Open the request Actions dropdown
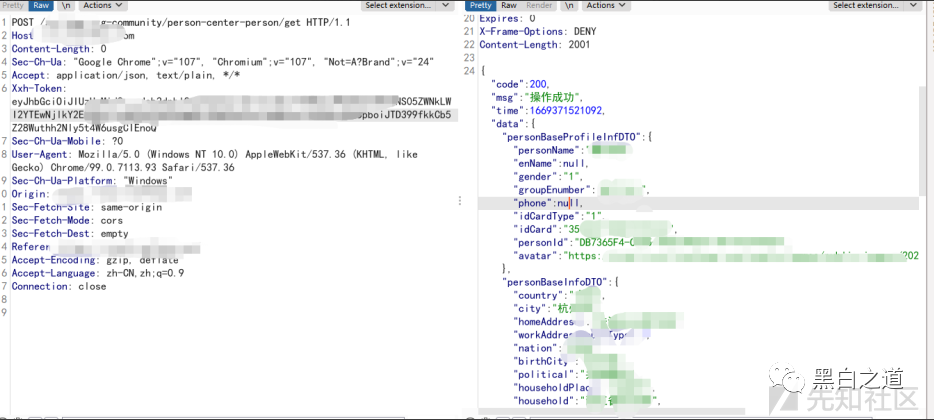This screenshot has width=934, height=420. point(101,6)
